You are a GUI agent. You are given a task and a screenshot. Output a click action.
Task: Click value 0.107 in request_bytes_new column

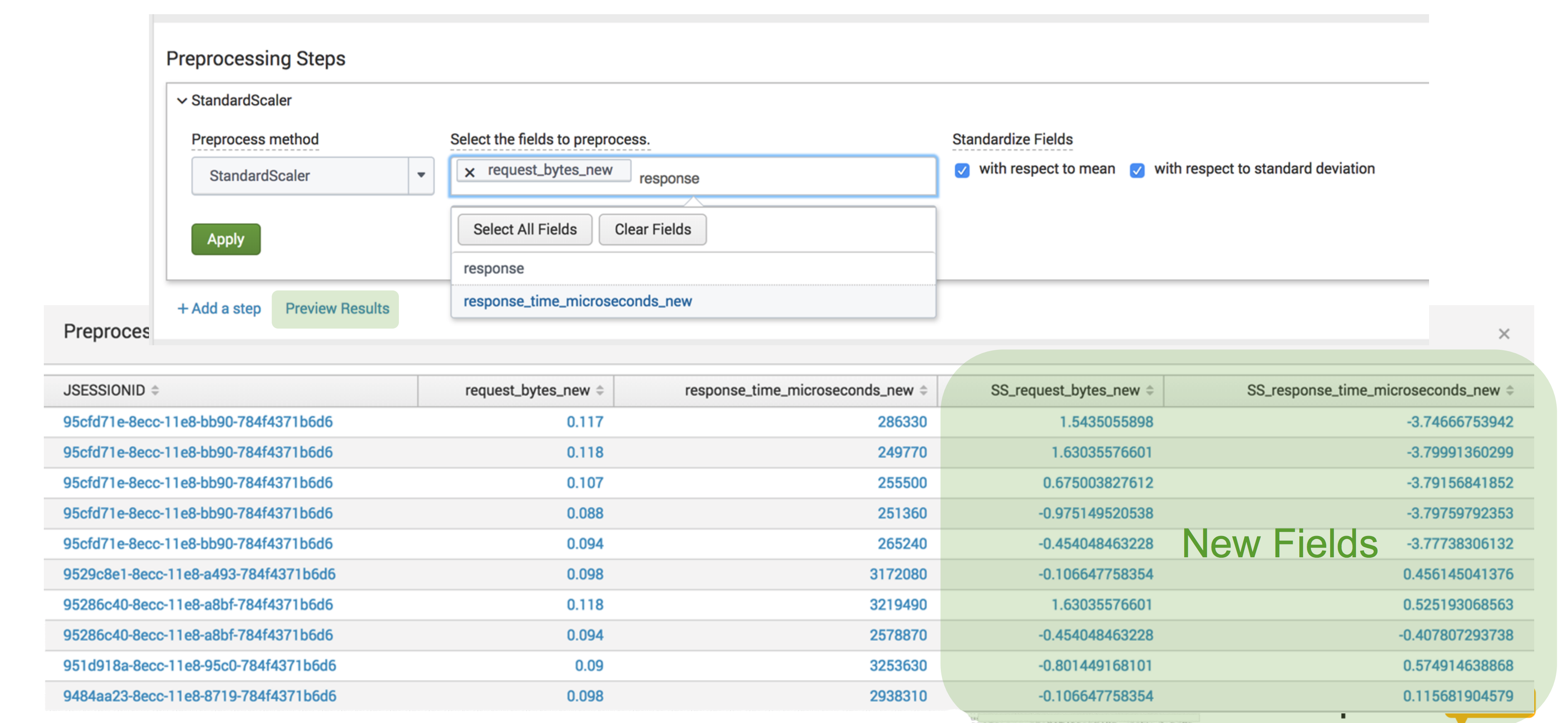584,483
